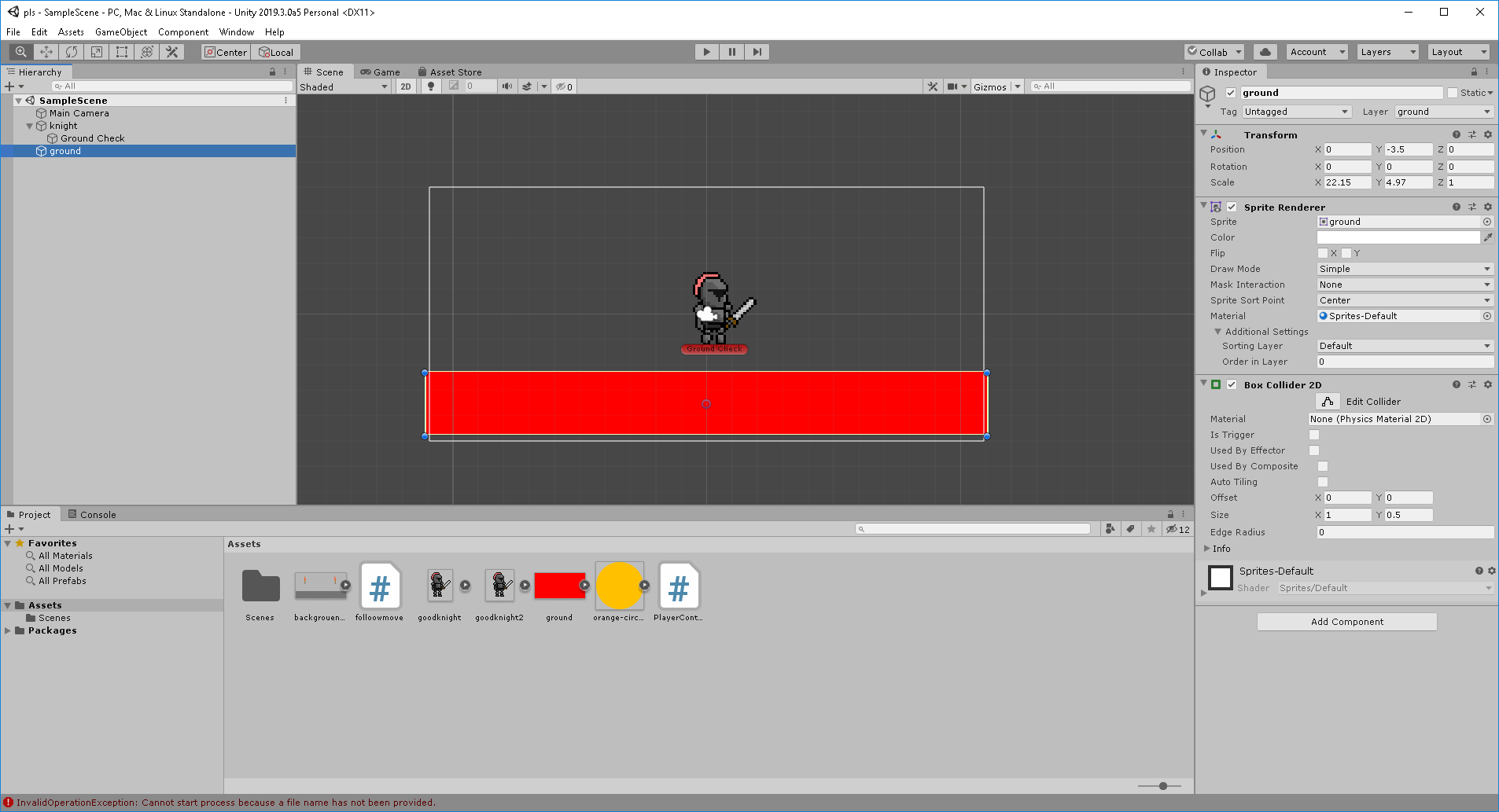
Task: Open Sprite Sort Point dropdown
Action: pyautogui.click(x=1405, y=300)
